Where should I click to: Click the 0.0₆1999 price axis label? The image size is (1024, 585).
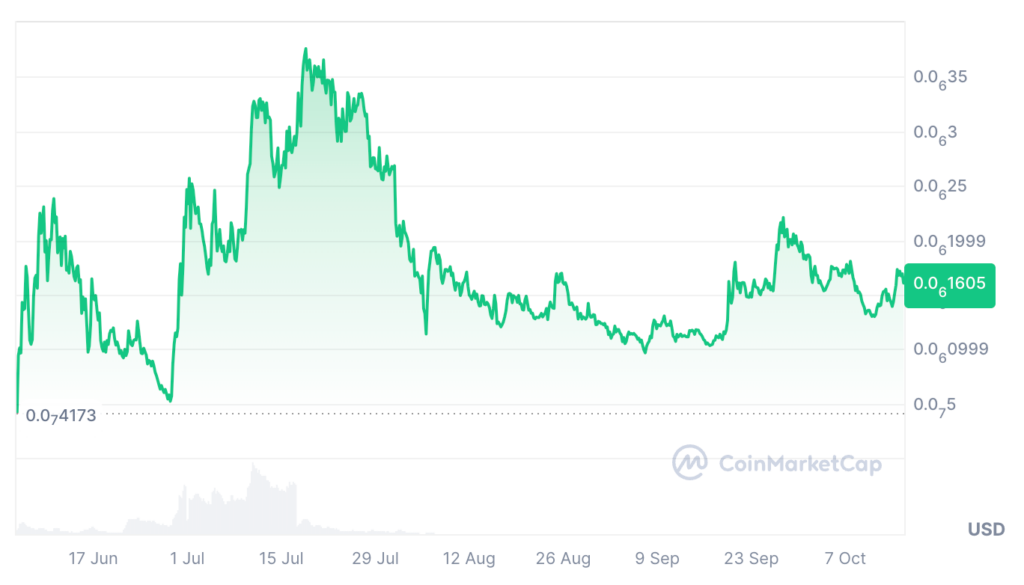[x=950, y=242]
